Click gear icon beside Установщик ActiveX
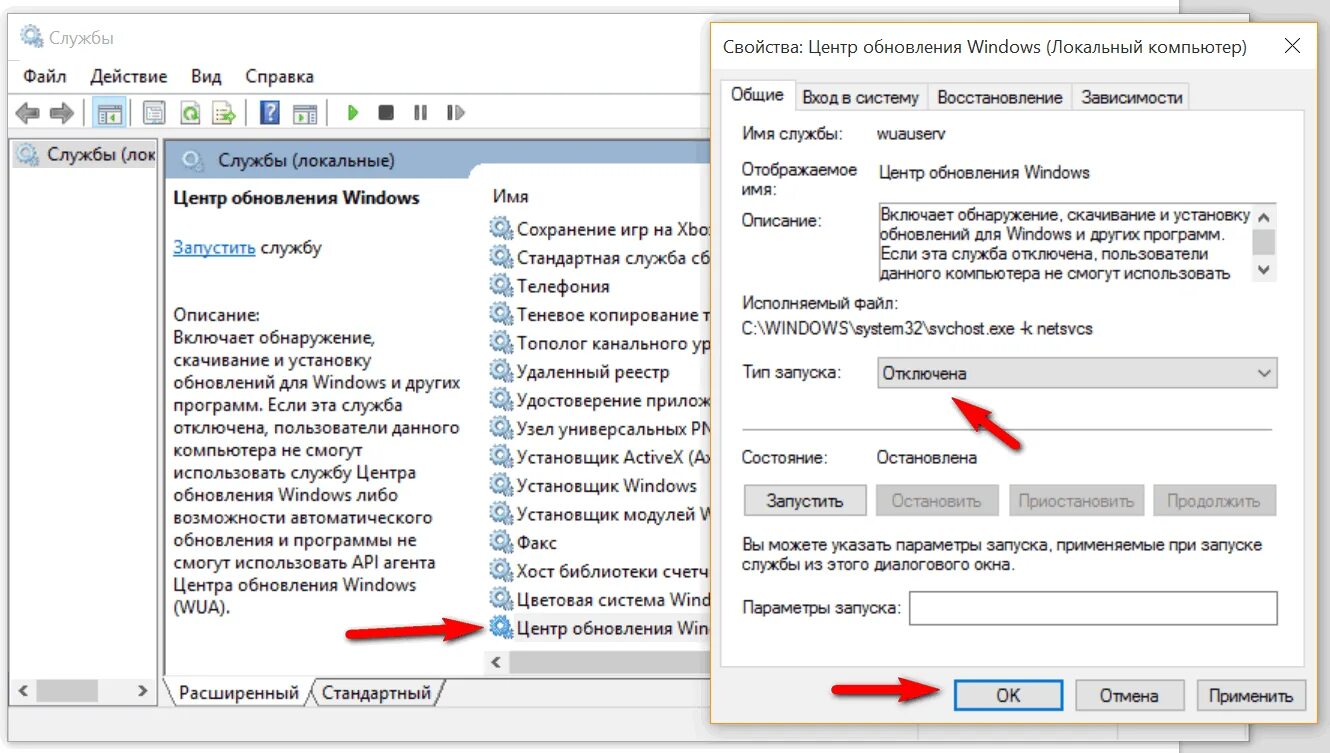 pos(500,458)
